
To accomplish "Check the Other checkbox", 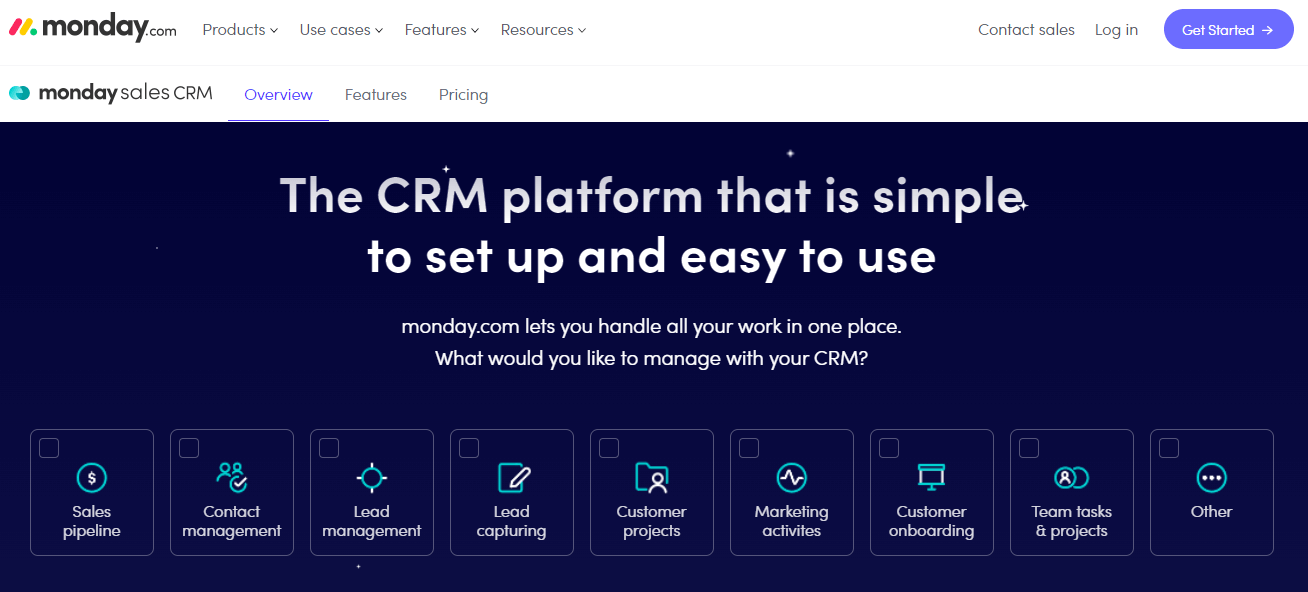I will [1169, 448].
